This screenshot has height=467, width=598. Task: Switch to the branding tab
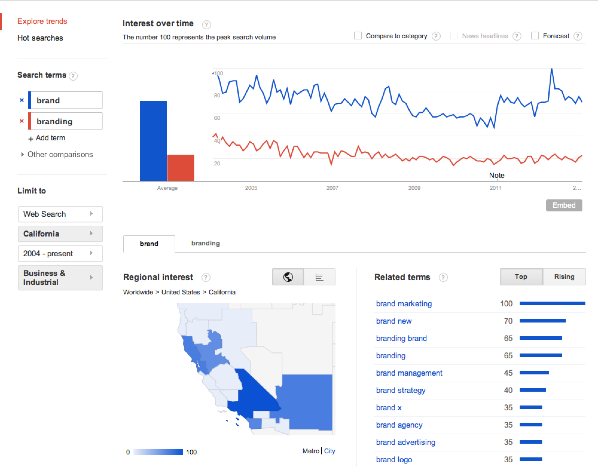tap(206, 243)
